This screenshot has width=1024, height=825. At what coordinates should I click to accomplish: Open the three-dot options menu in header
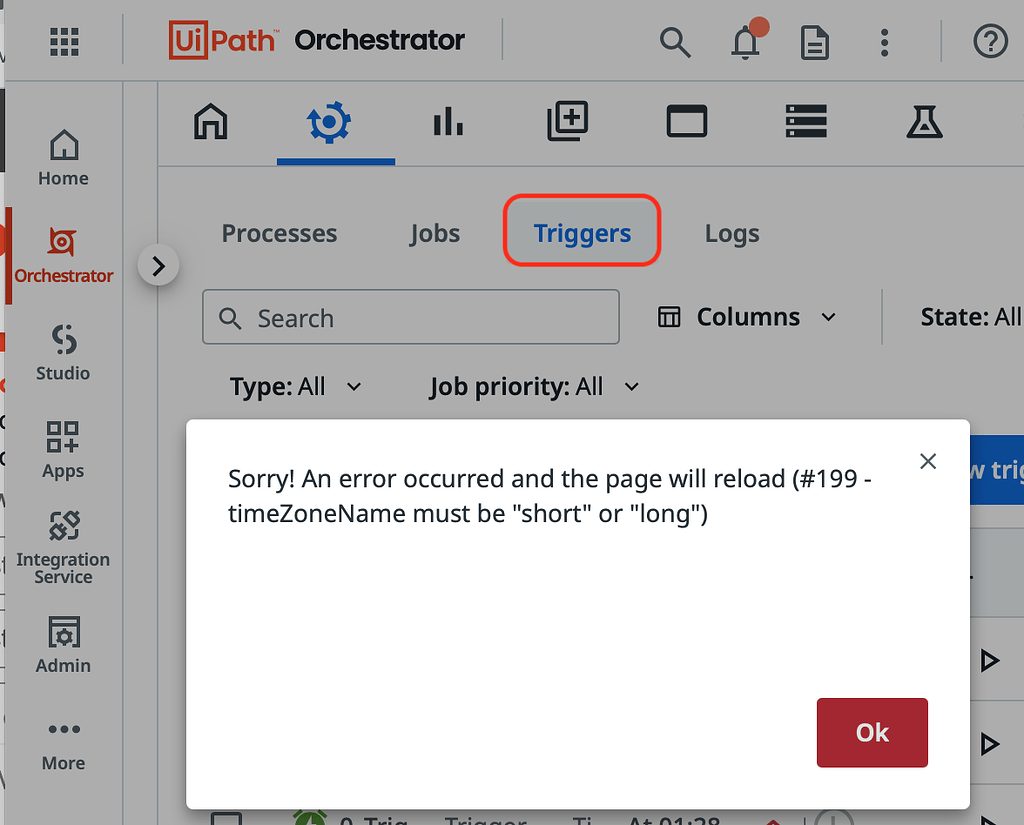(884, 42)
